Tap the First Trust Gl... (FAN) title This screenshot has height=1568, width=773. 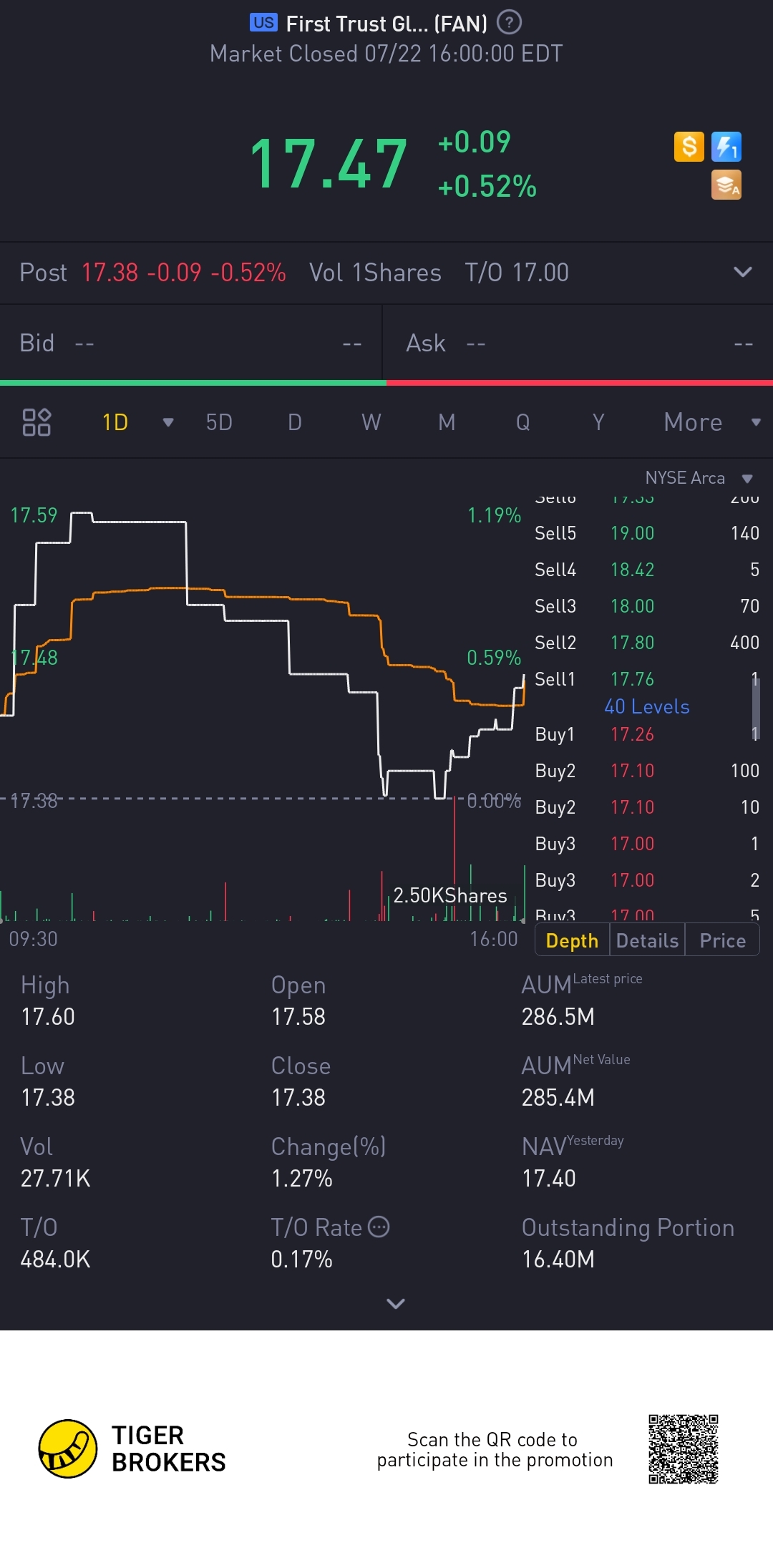tap(386, 24)
